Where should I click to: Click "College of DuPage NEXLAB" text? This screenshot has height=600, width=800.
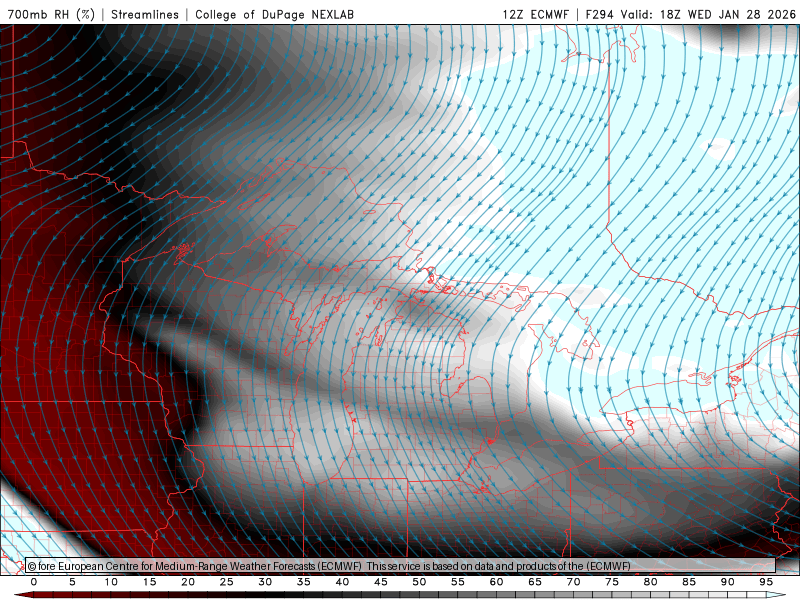tap(274, 14)
